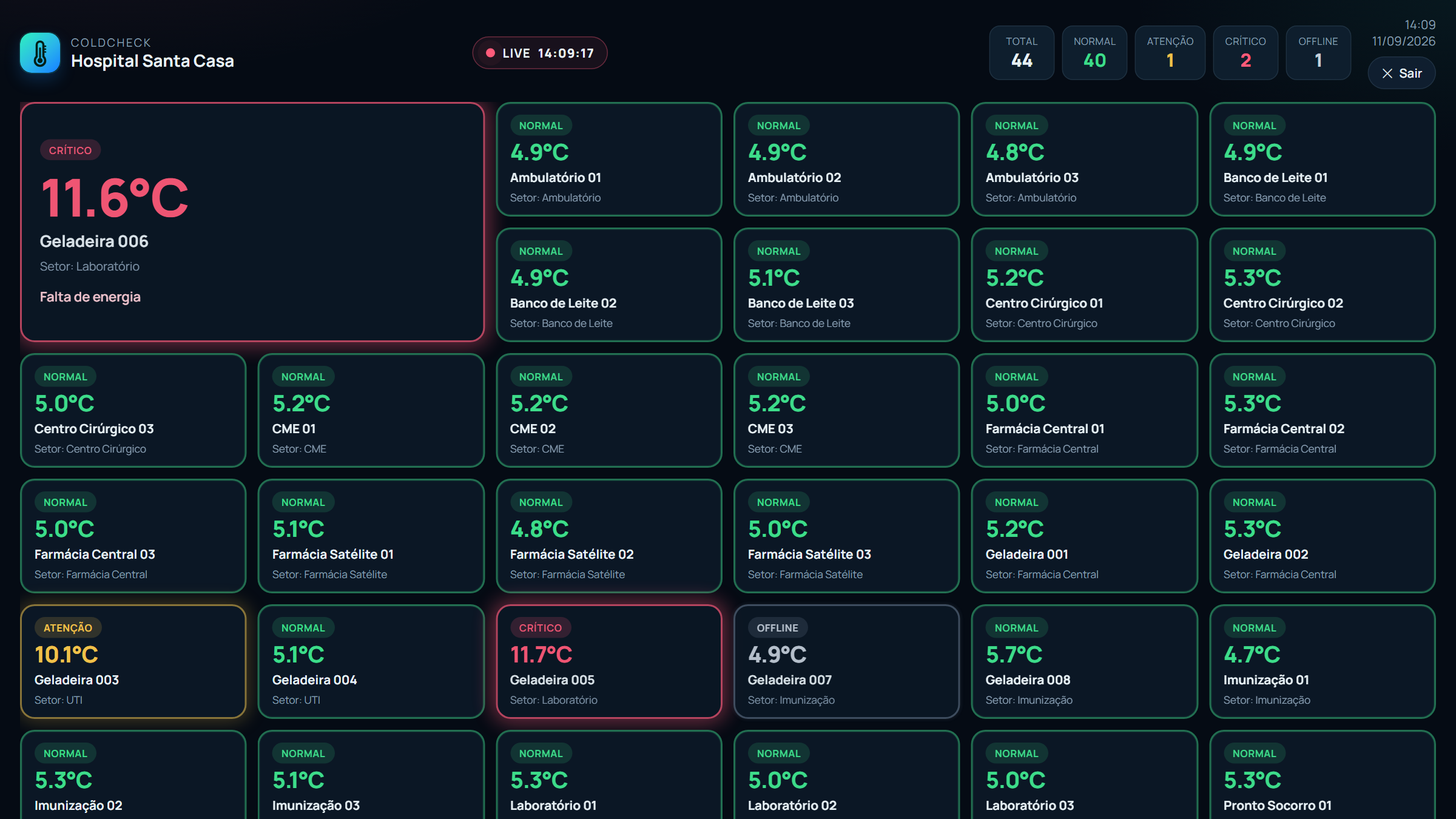1456x819 pixels.
Task: Click the Falta de energia alert text
Action: click(x=90, y=297)
